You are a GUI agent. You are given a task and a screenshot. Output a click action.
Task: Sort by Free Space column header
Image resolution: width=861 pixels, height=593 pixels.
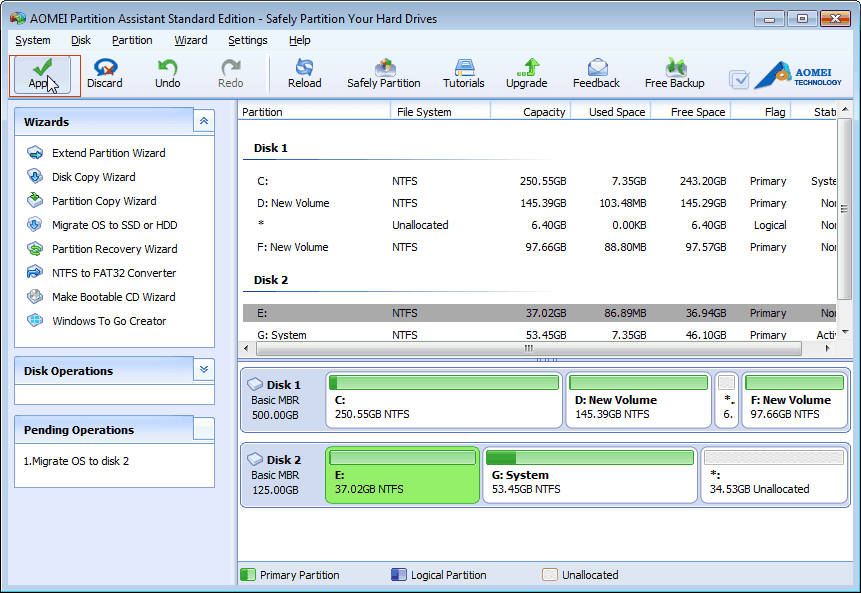point(691,111)
